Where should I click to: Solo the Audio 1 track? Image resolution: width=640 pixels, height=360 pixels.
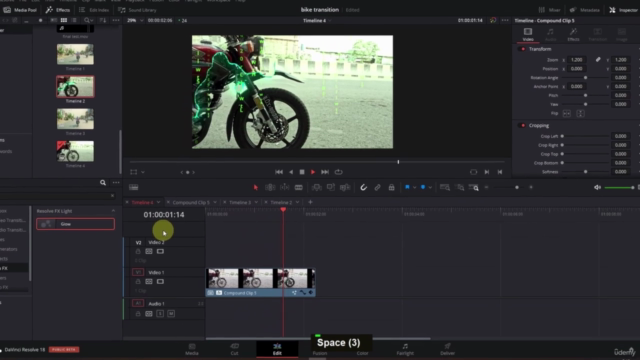[x=160, y=313]
